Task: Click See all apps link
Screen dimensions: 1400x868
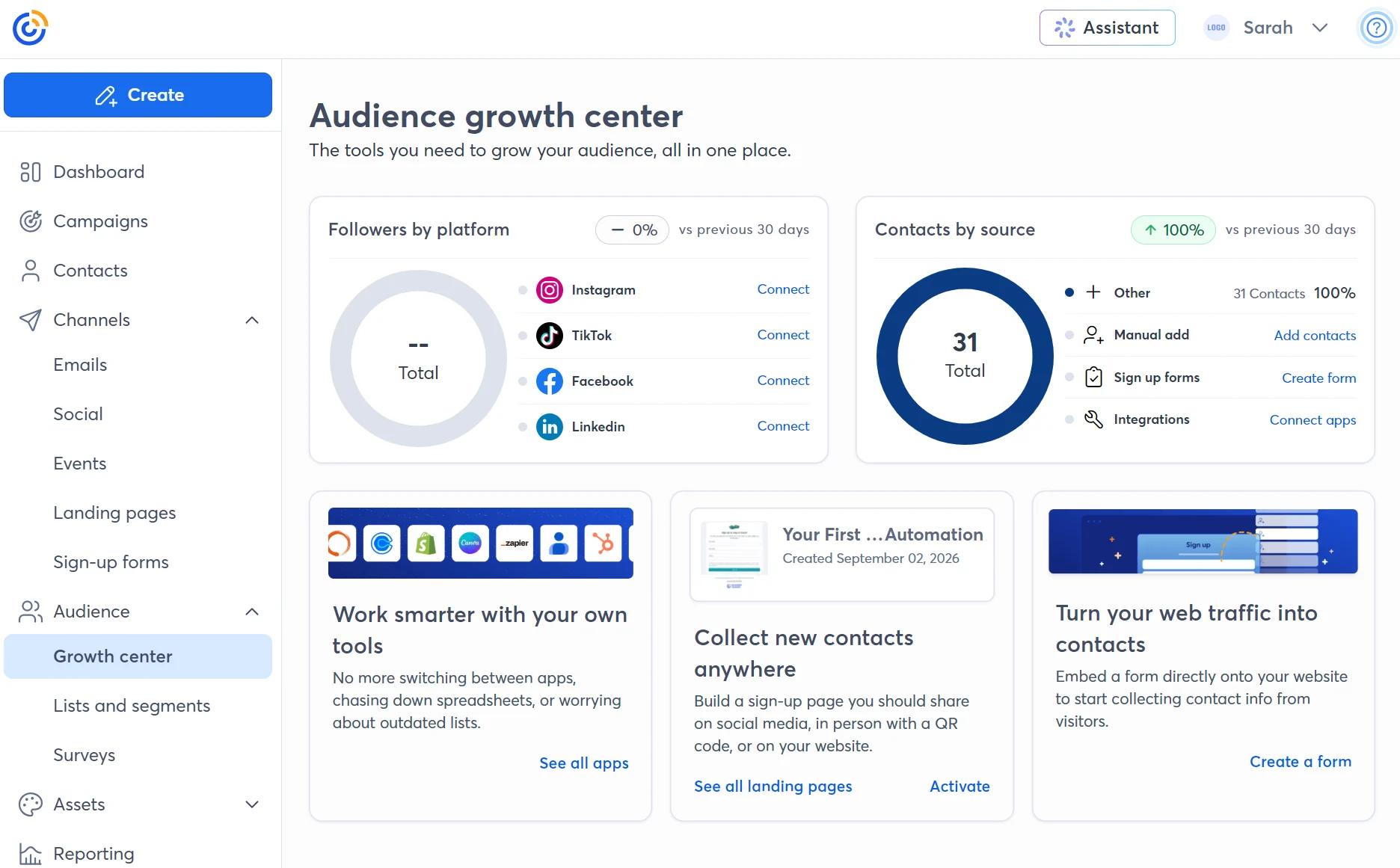Action: [584, 763]
